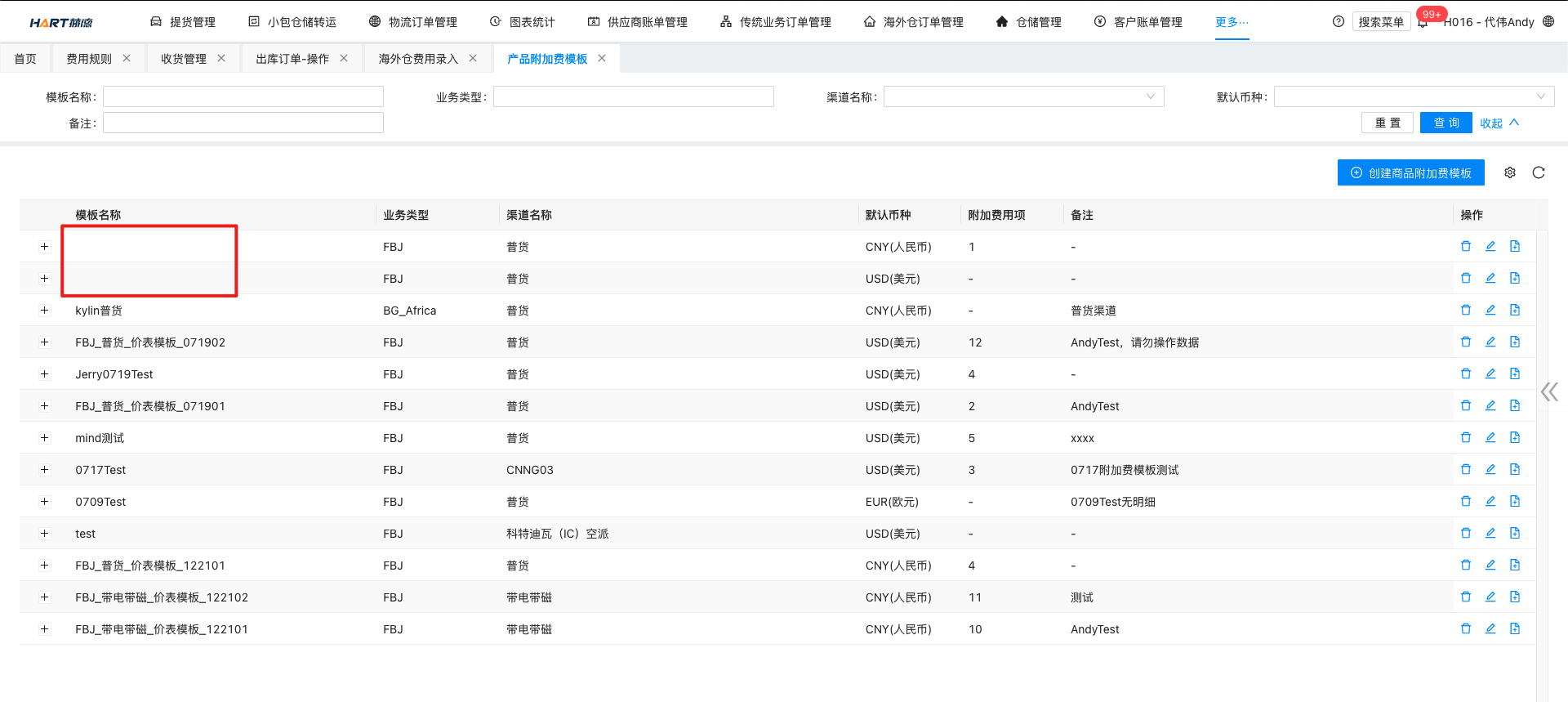Open the 渠道名称 dropdown
Screen dimensions: 1568x702
(1023, 97)
